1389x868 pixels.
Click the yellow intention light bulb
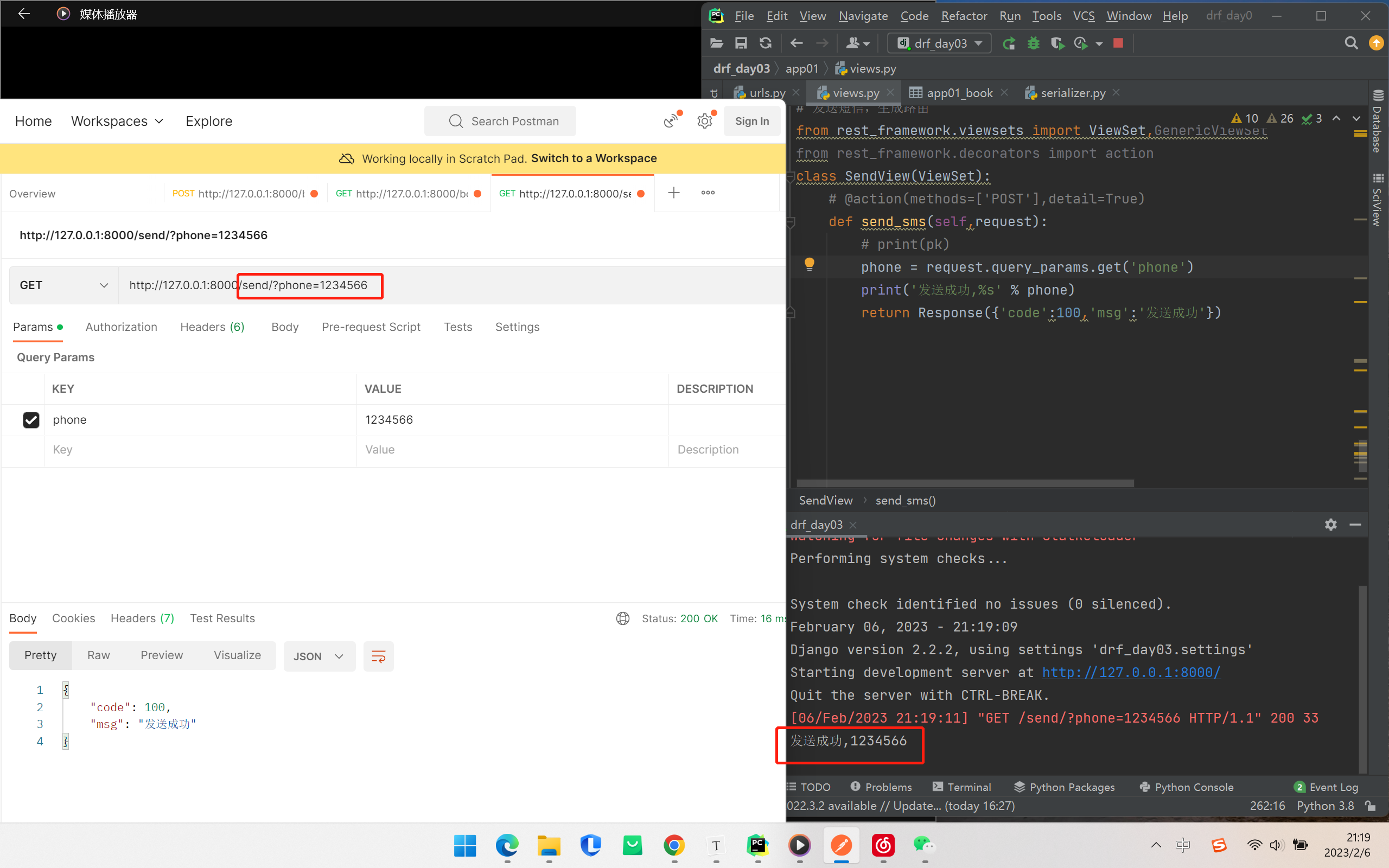point(810,264)
